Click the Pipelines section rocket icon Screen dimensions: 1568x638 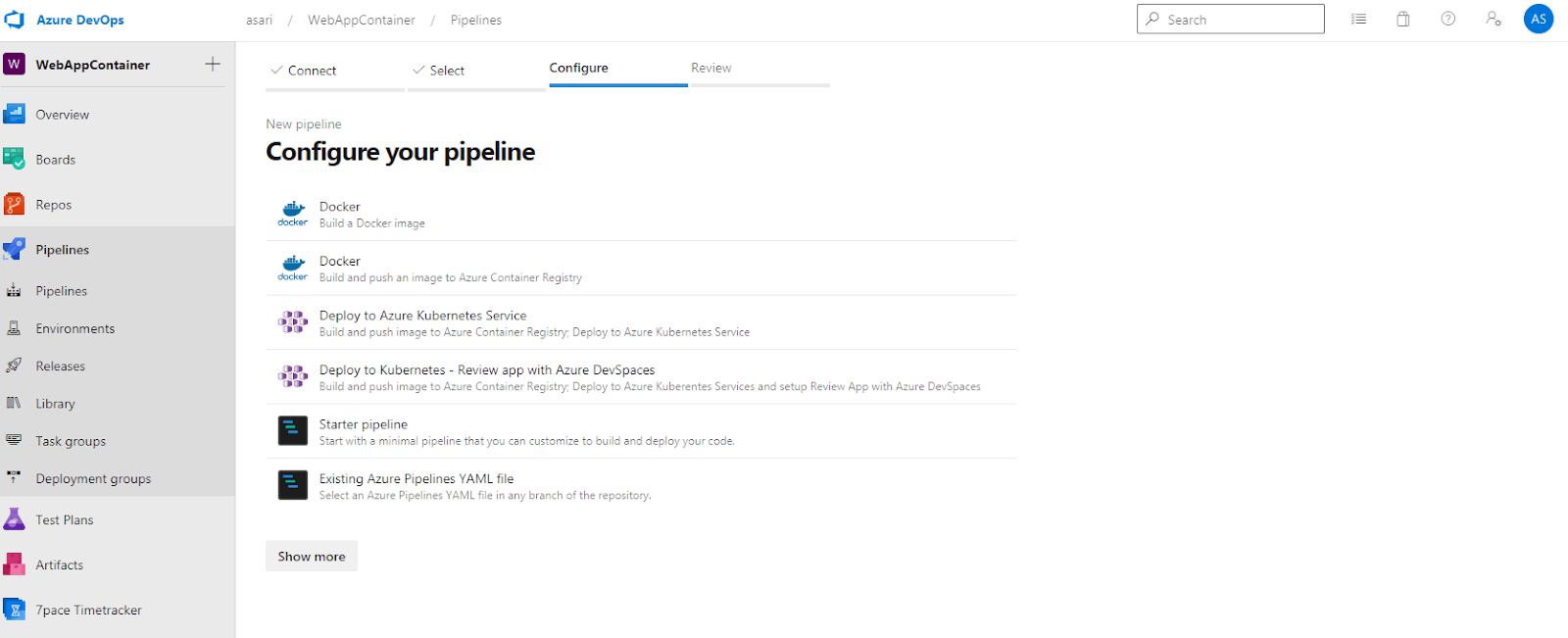(x=14, y=249)
